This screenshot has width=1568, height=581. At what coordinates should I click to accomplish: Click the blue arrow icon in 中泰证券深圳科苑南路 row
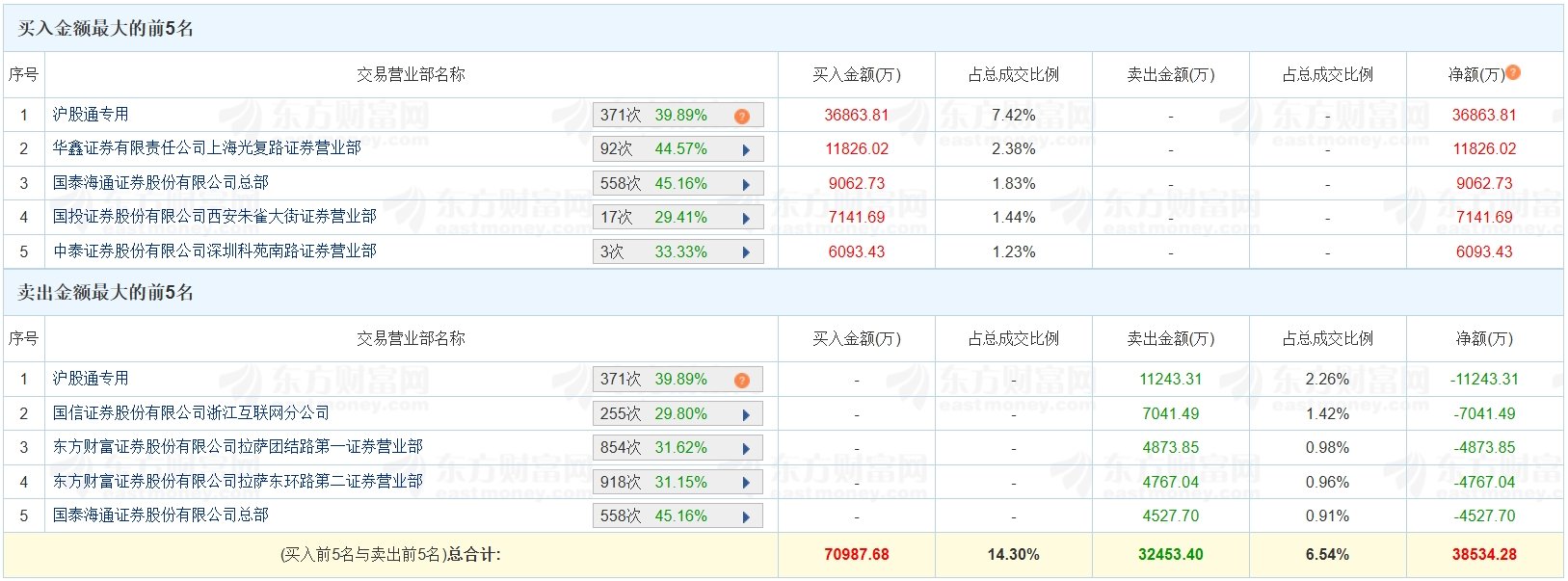tap(746, 252)
